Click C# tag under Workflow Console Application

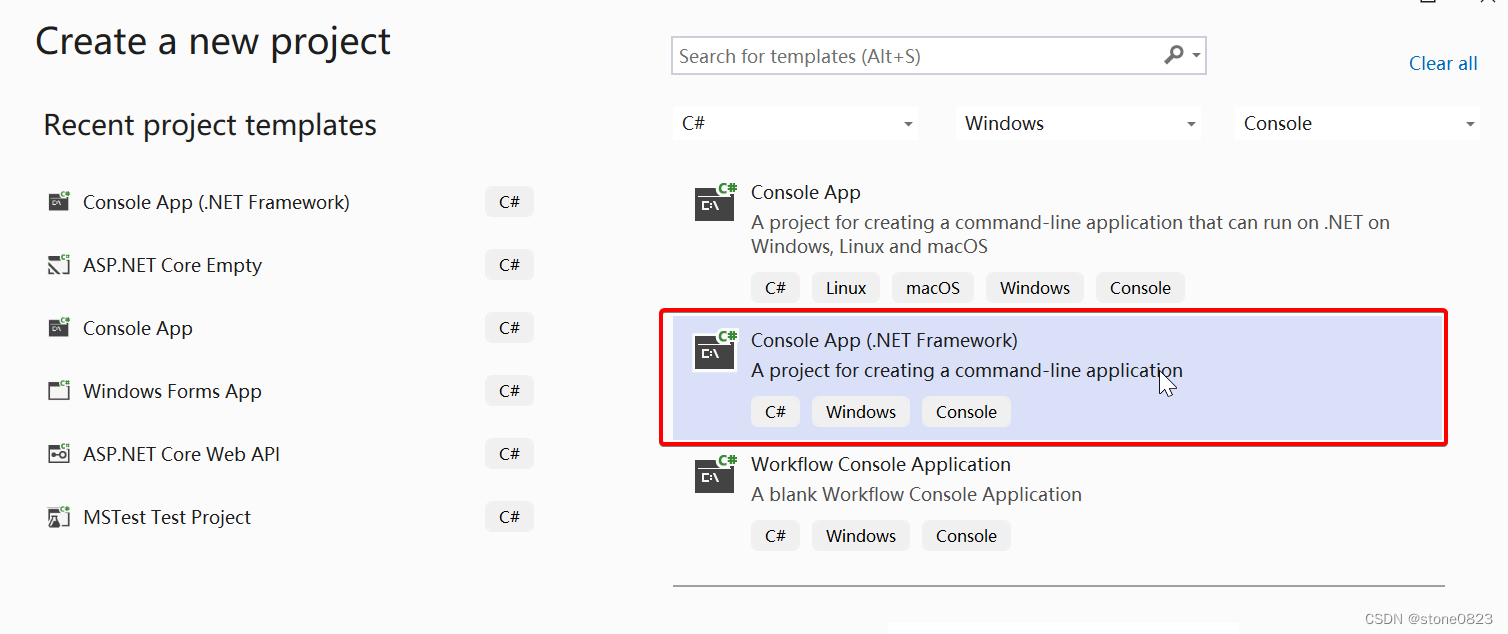775,536
